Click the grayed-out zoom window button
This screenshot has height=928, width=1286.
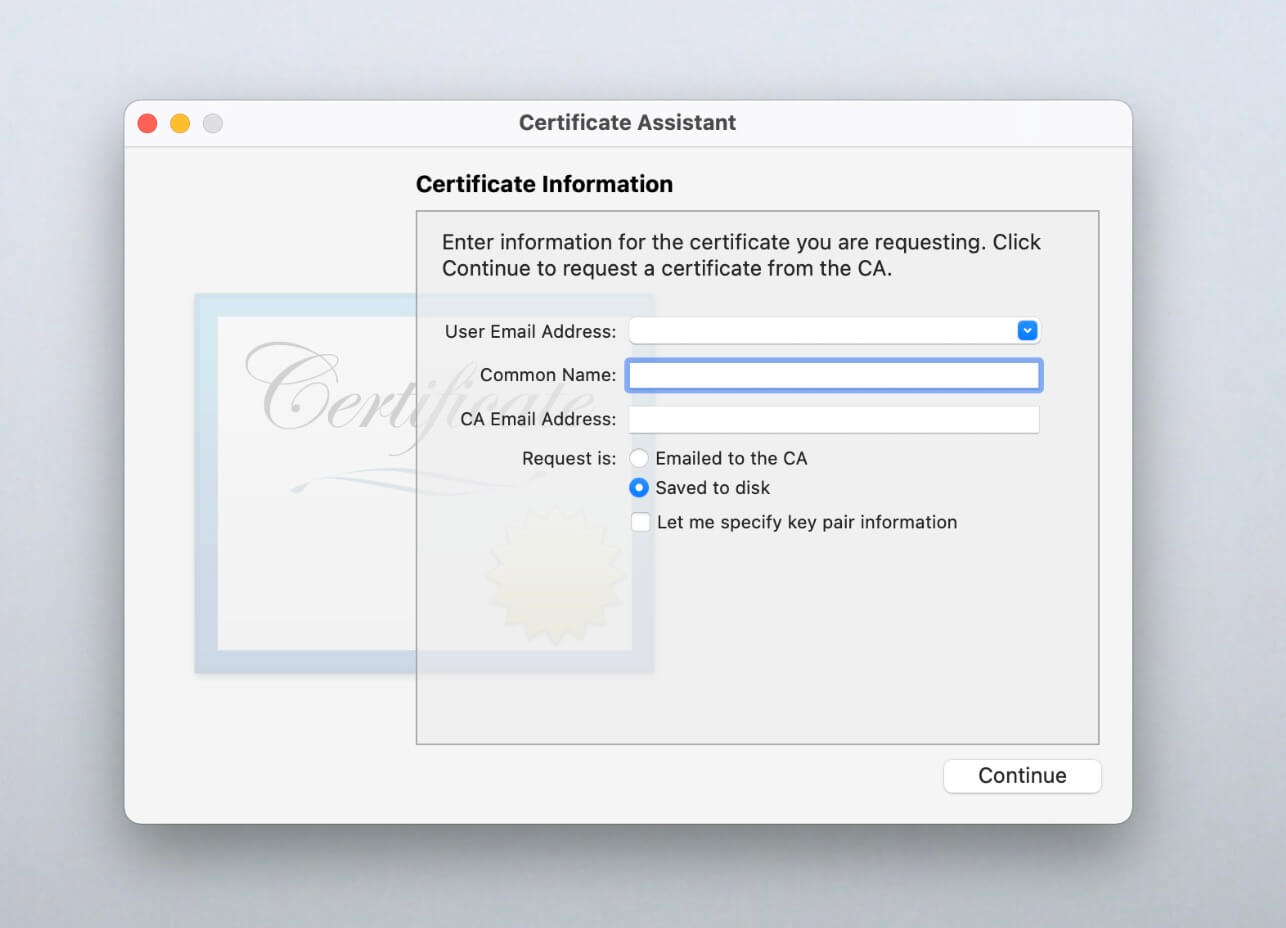click(x=213, y=123)
